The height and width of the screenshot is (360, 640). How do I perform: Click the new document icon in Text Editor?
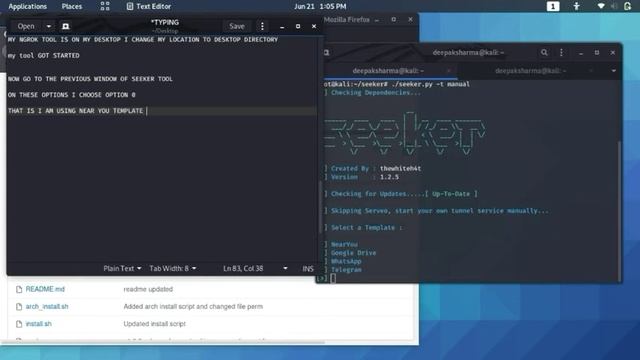(x=65, y=26)
